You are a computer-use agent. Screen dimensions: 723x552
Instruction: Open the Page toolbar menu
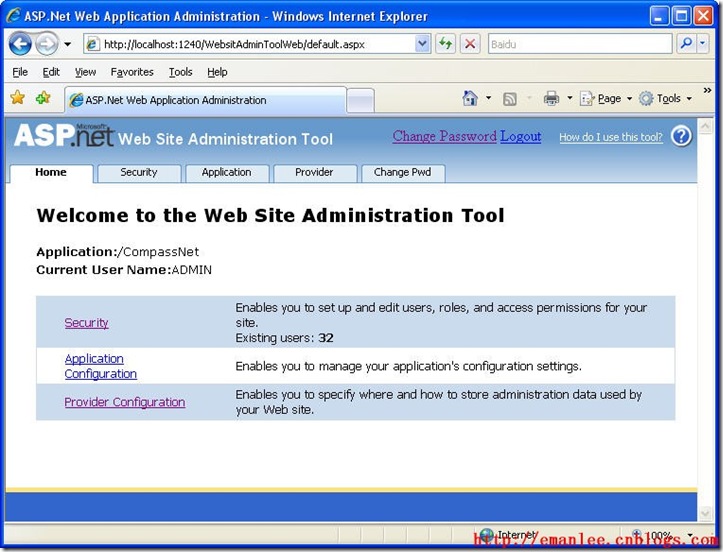[605, 98]
